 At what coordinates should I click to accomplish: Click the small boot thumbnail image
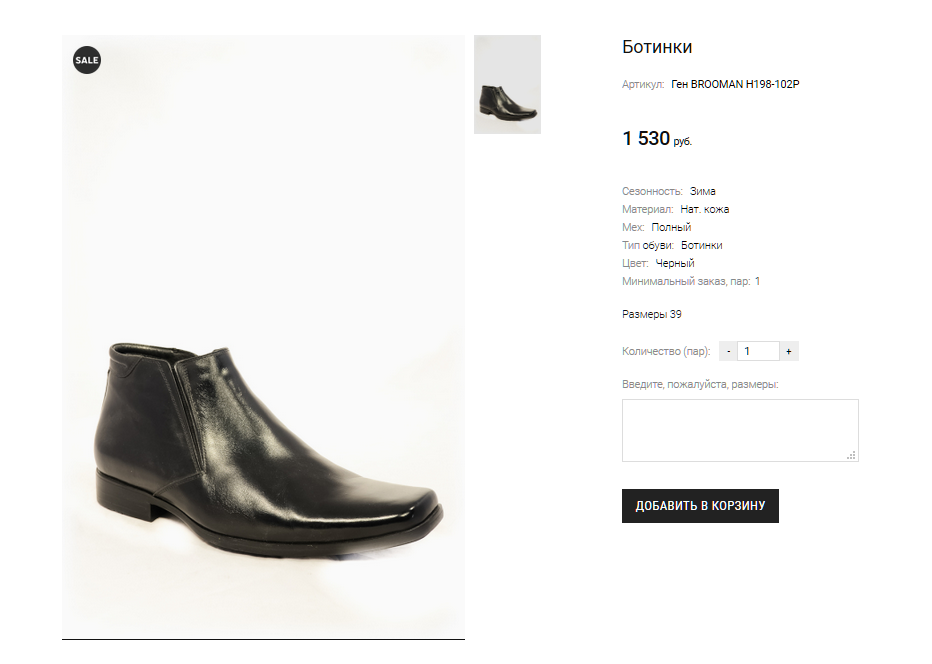507,85
